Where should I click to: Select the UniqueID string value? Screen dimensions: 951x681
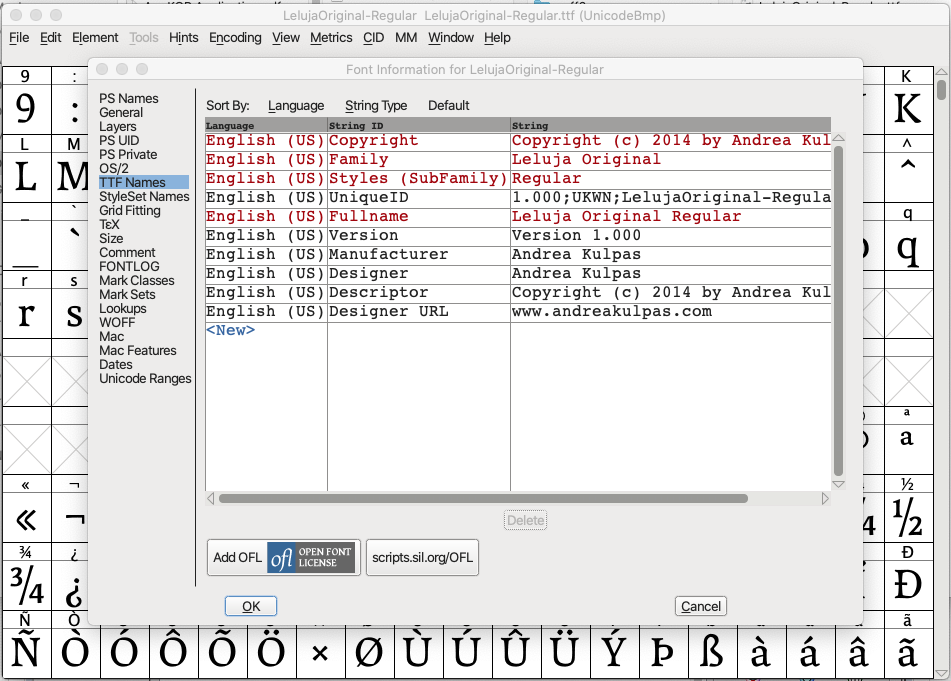pos(671,198)
